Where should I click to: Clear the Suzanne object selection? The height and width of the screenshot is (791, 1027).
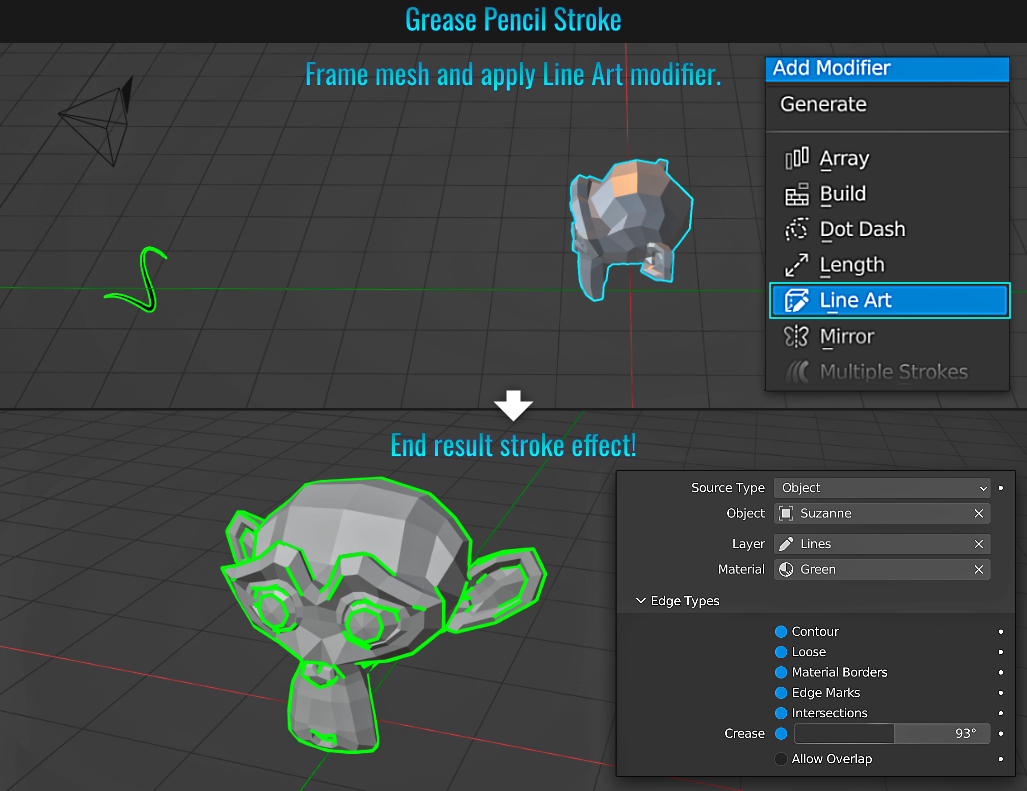[x=979, y=513]
